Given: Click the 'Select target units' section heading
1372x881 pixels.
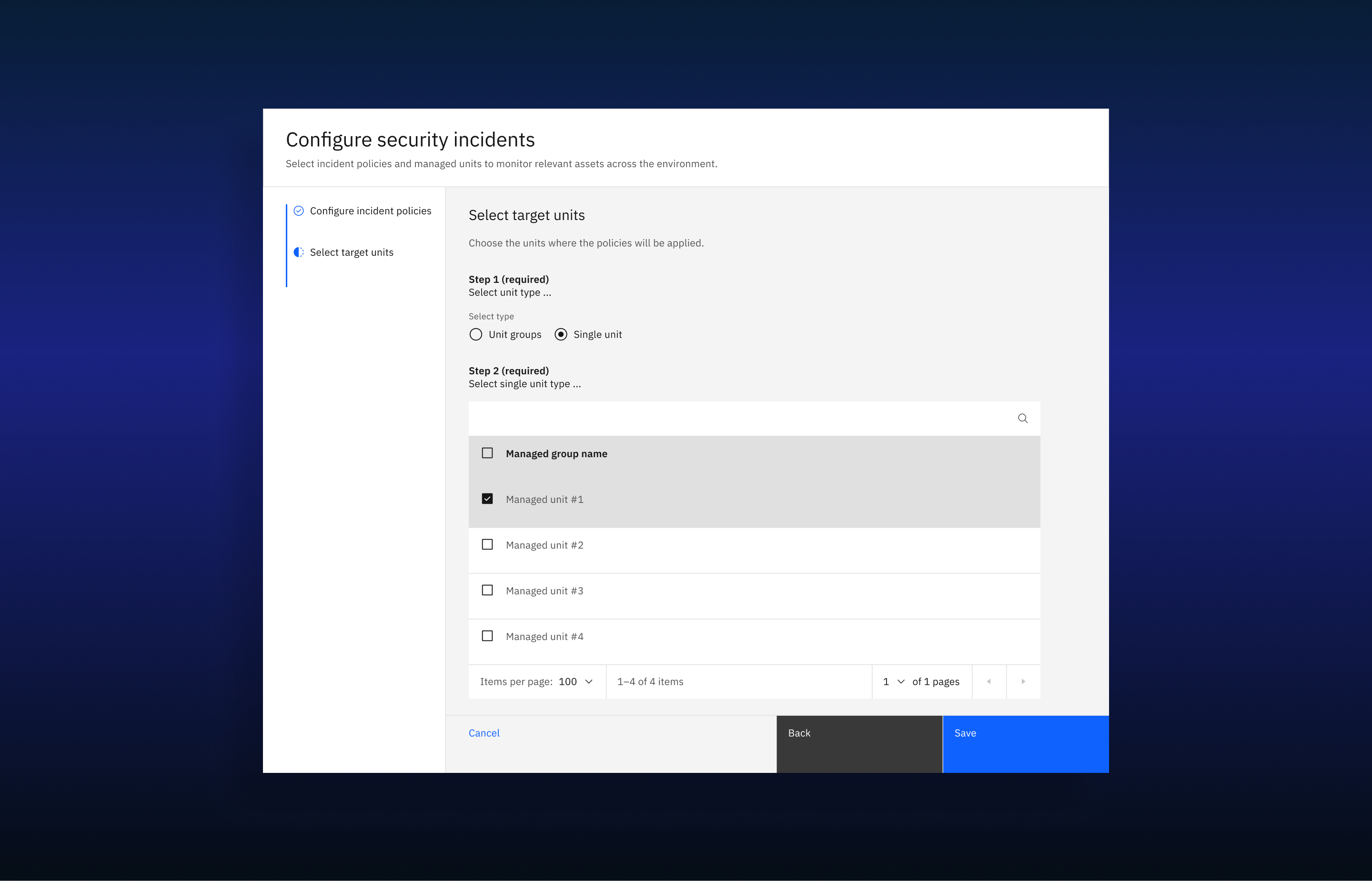Looking at the screenshot, I should click(x=526, y=215).
